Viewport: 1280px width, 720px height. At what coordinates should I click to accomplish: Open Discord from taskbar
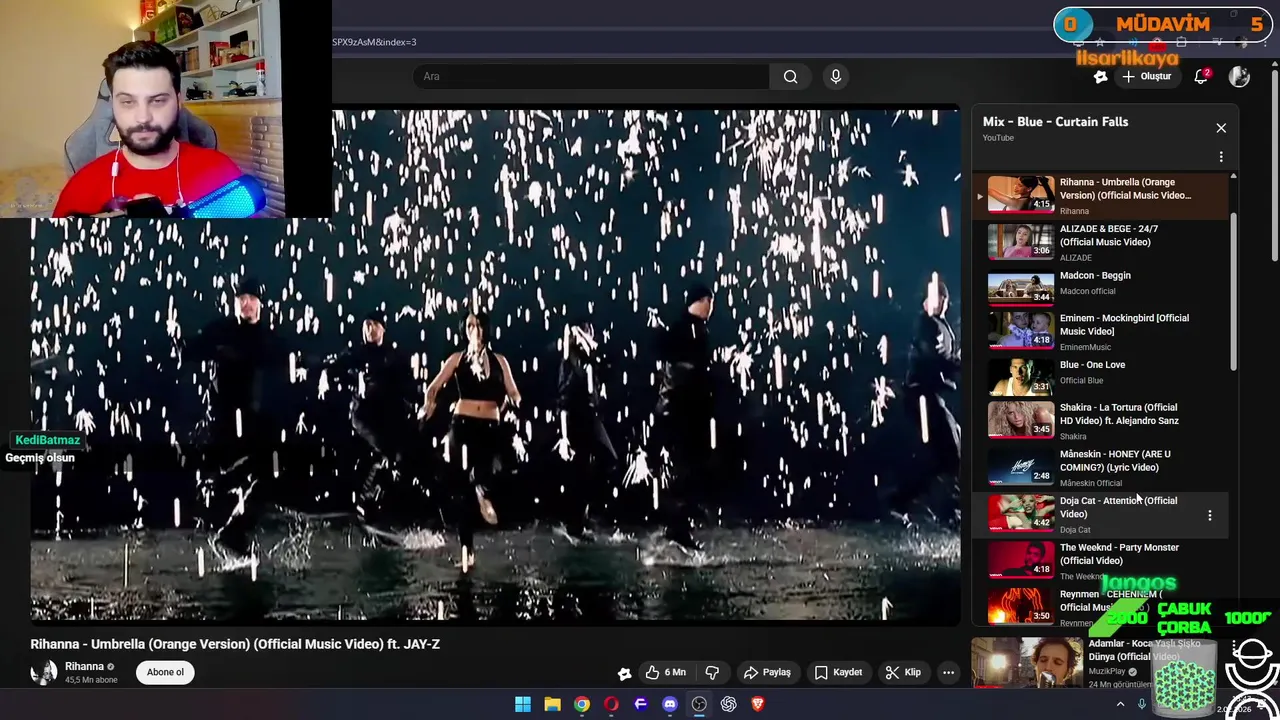670,704
